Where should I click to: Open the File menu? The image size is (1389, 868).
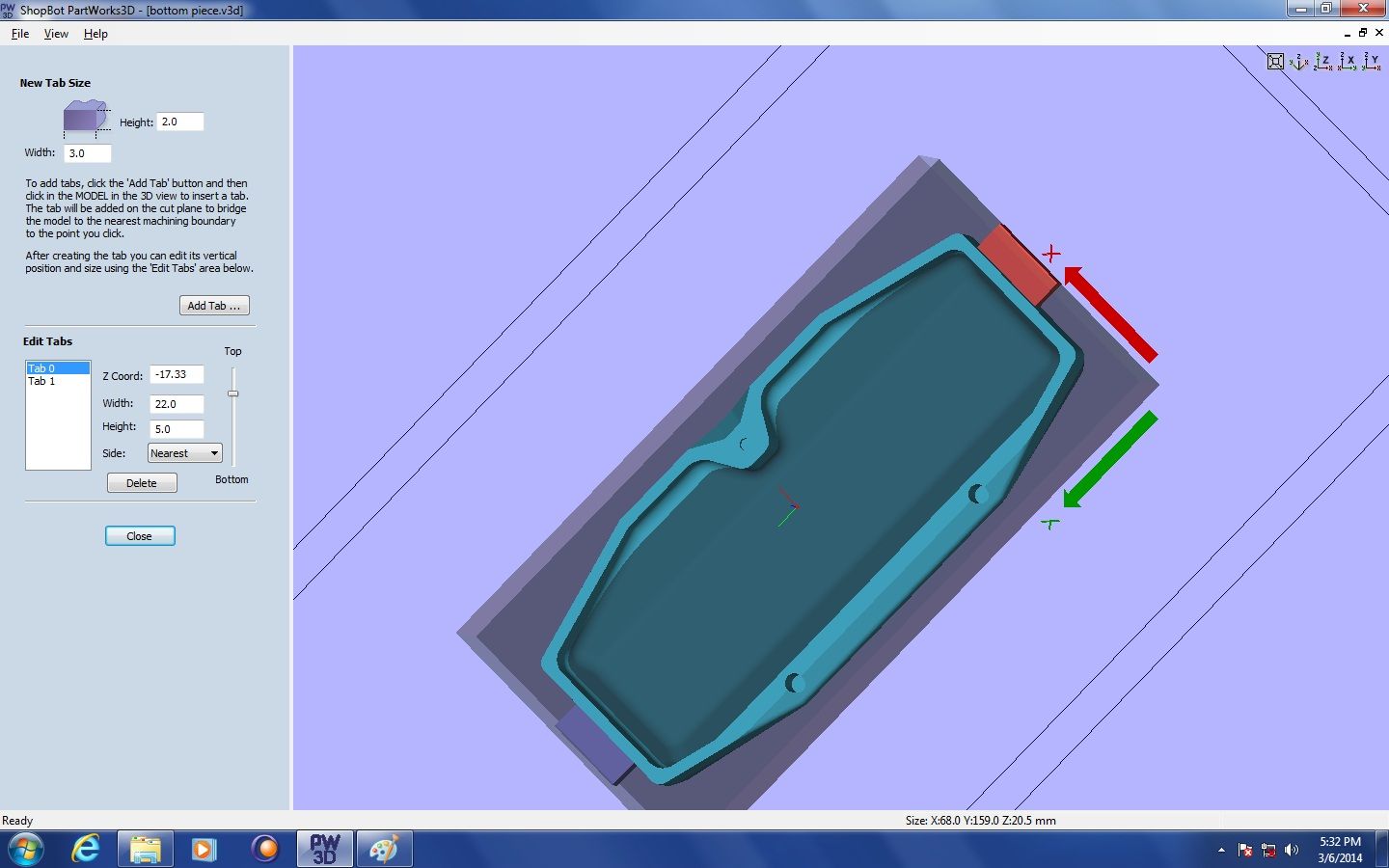pos(19,33)
